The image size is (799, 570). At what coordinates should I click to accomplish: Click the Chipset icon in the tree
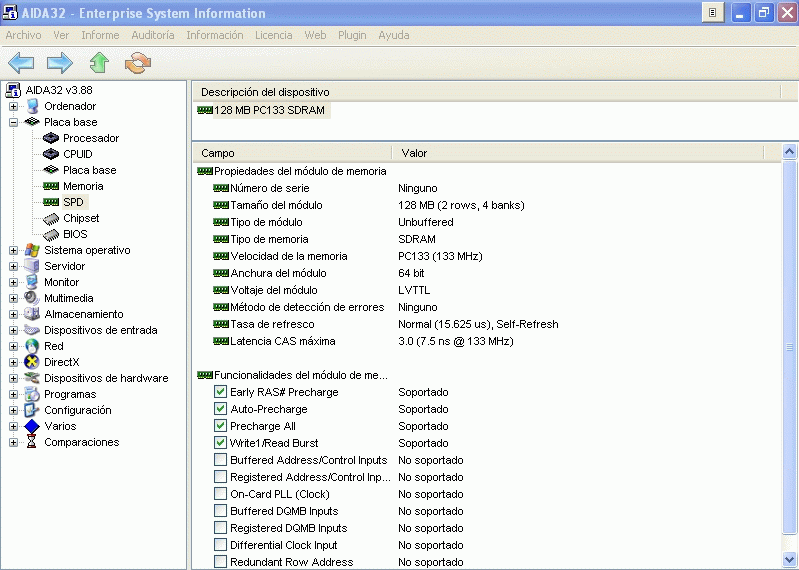pyautogui.click(x=51, y=219)
